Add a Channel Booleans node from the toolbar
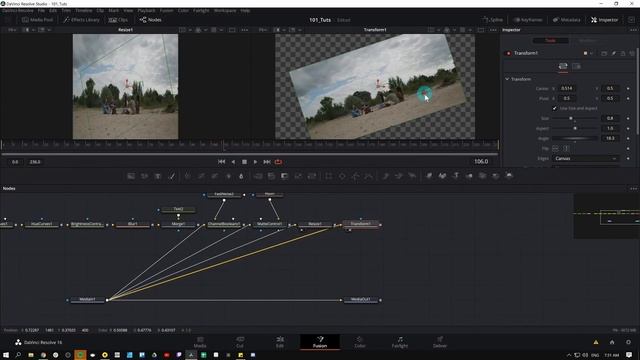This screenshot has height=360, width=640. click(x=271, y=176)
